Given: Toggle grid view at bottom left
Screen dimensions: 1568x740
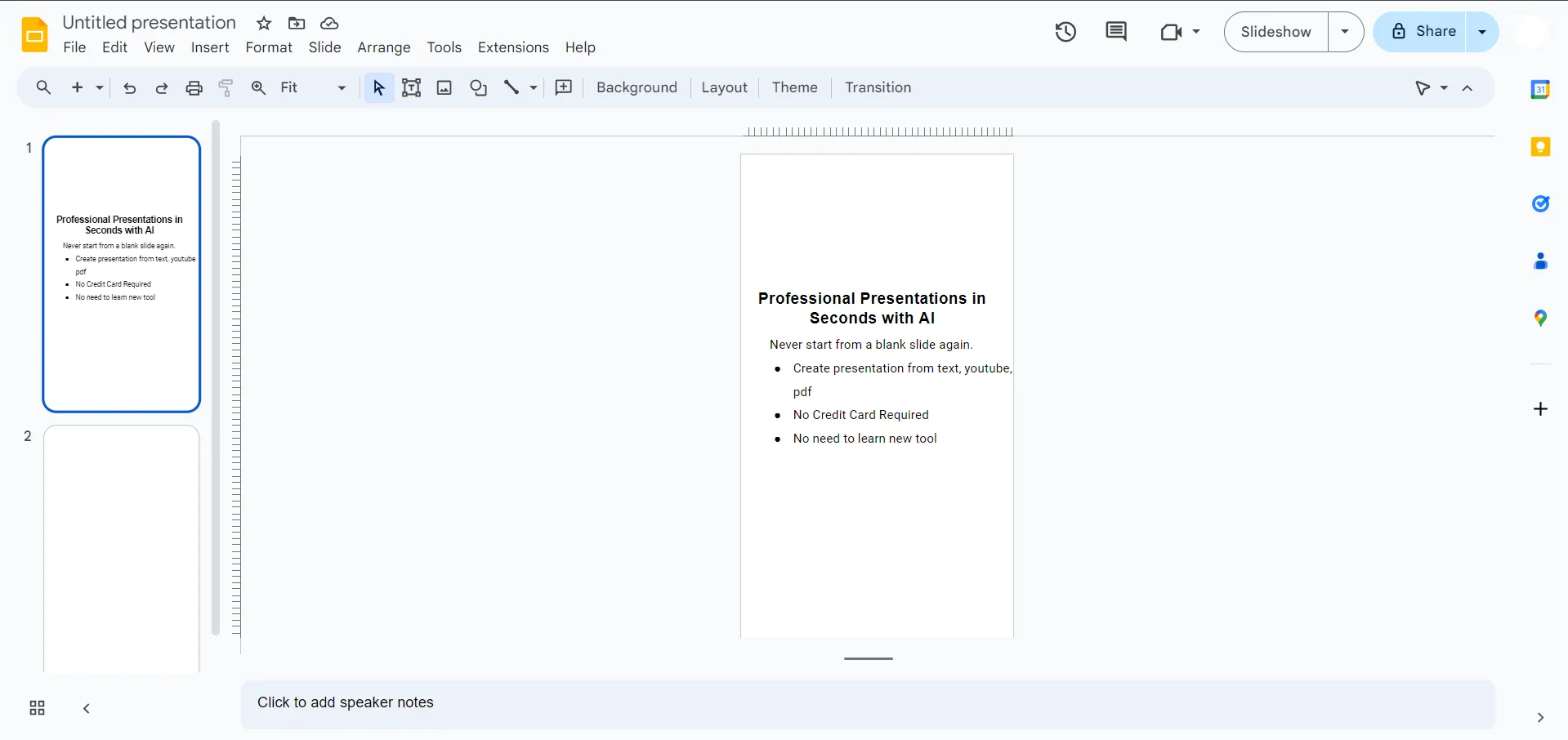Looking at the screenshot, I should click(37, 708).
